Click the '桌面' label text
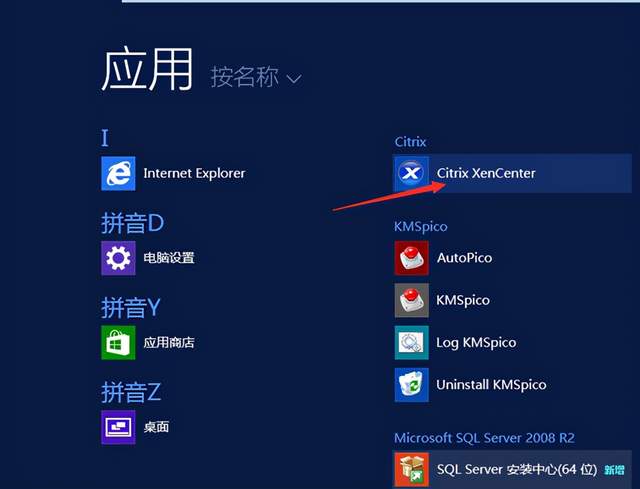 click(x=156, y=427)
